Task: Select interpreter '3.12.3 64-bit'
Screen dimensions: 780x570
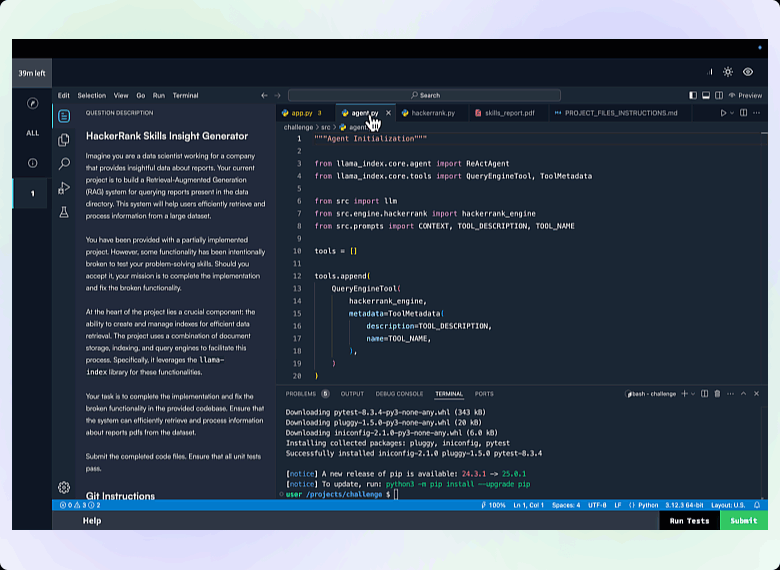Action: point(684,505)
